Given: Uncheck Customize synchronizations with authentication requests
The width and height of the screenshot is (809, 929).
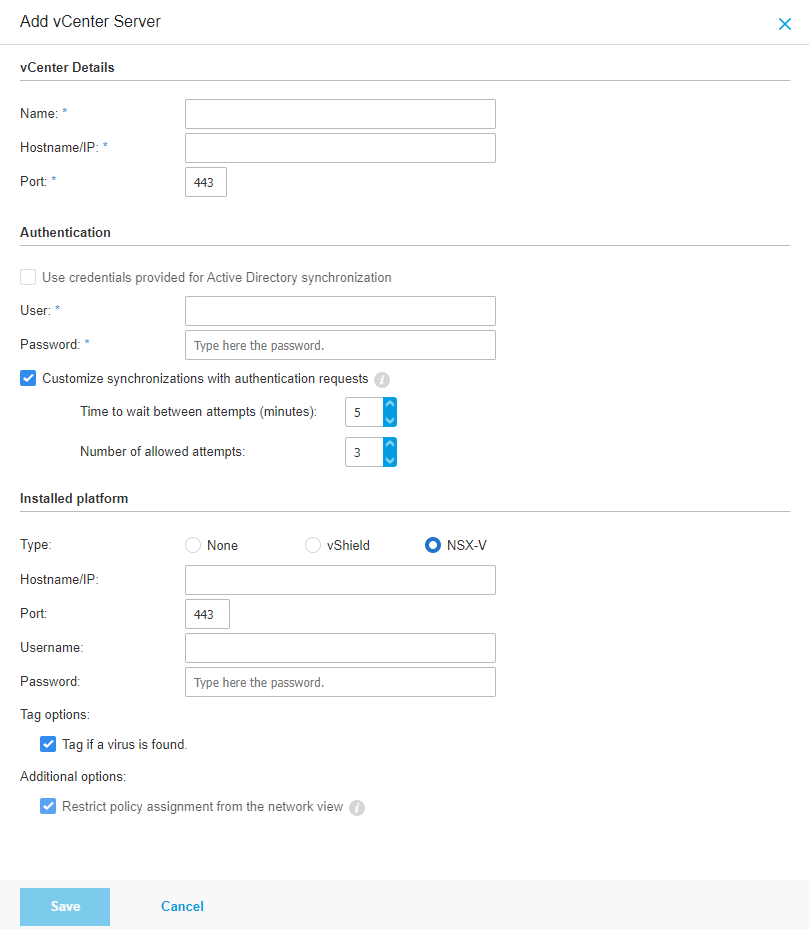Looking at the screenshot, I should (28, 379).
